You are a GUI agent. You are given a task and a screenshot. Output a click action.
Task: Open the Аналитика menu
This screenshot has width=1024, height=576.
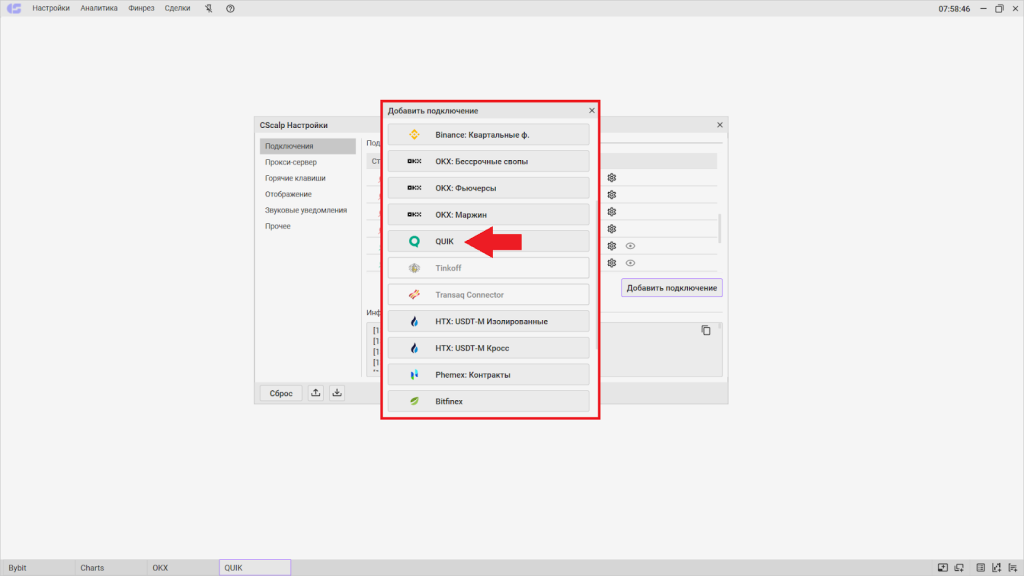(99, 8)
